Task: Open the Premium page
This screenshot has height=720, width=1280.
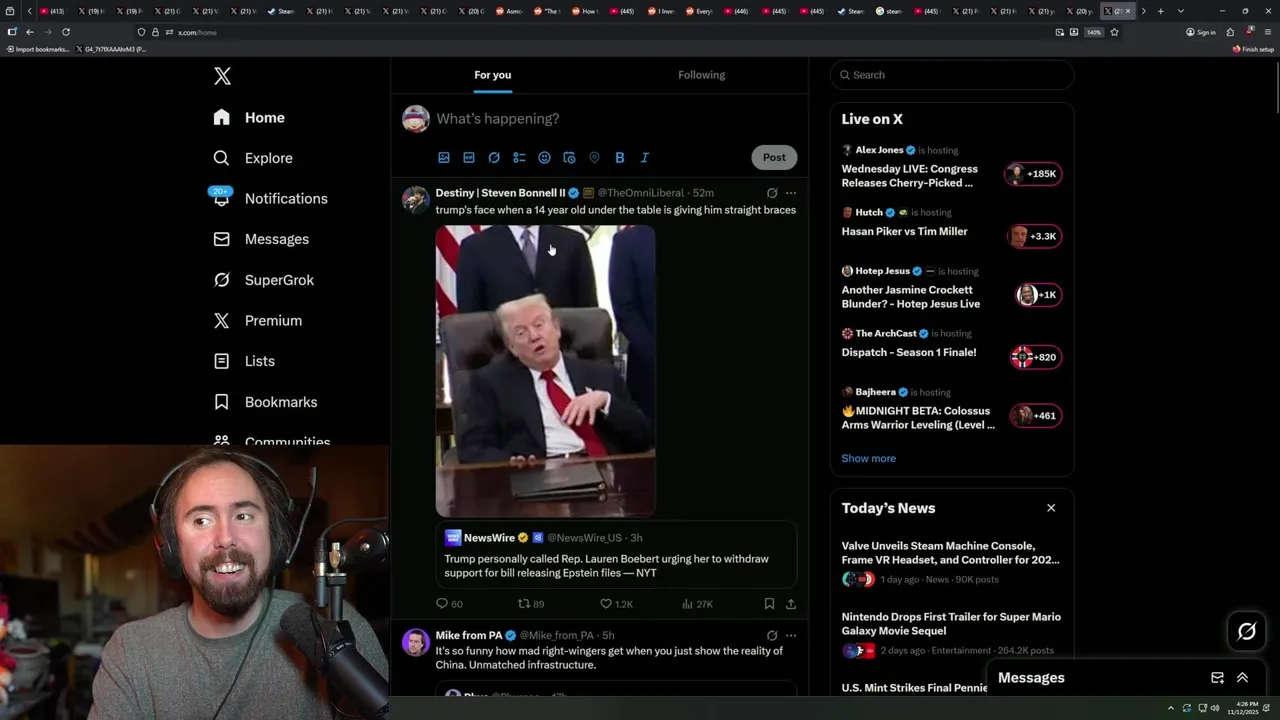Action: [x=257, y=320]
